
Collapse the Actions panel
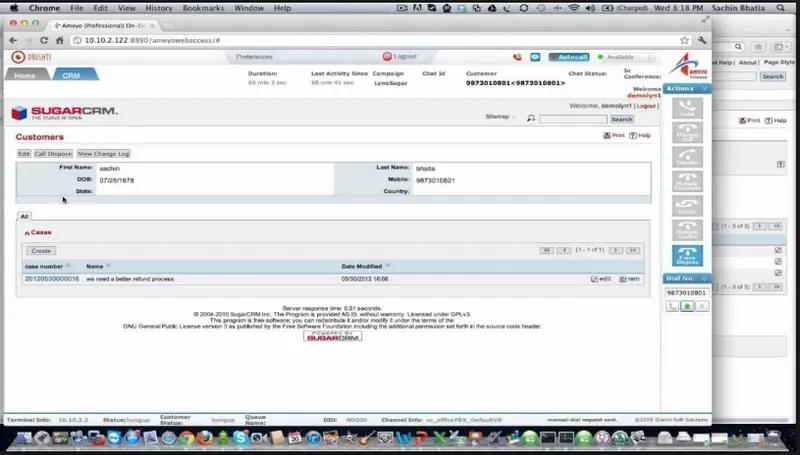pos(705,89)
